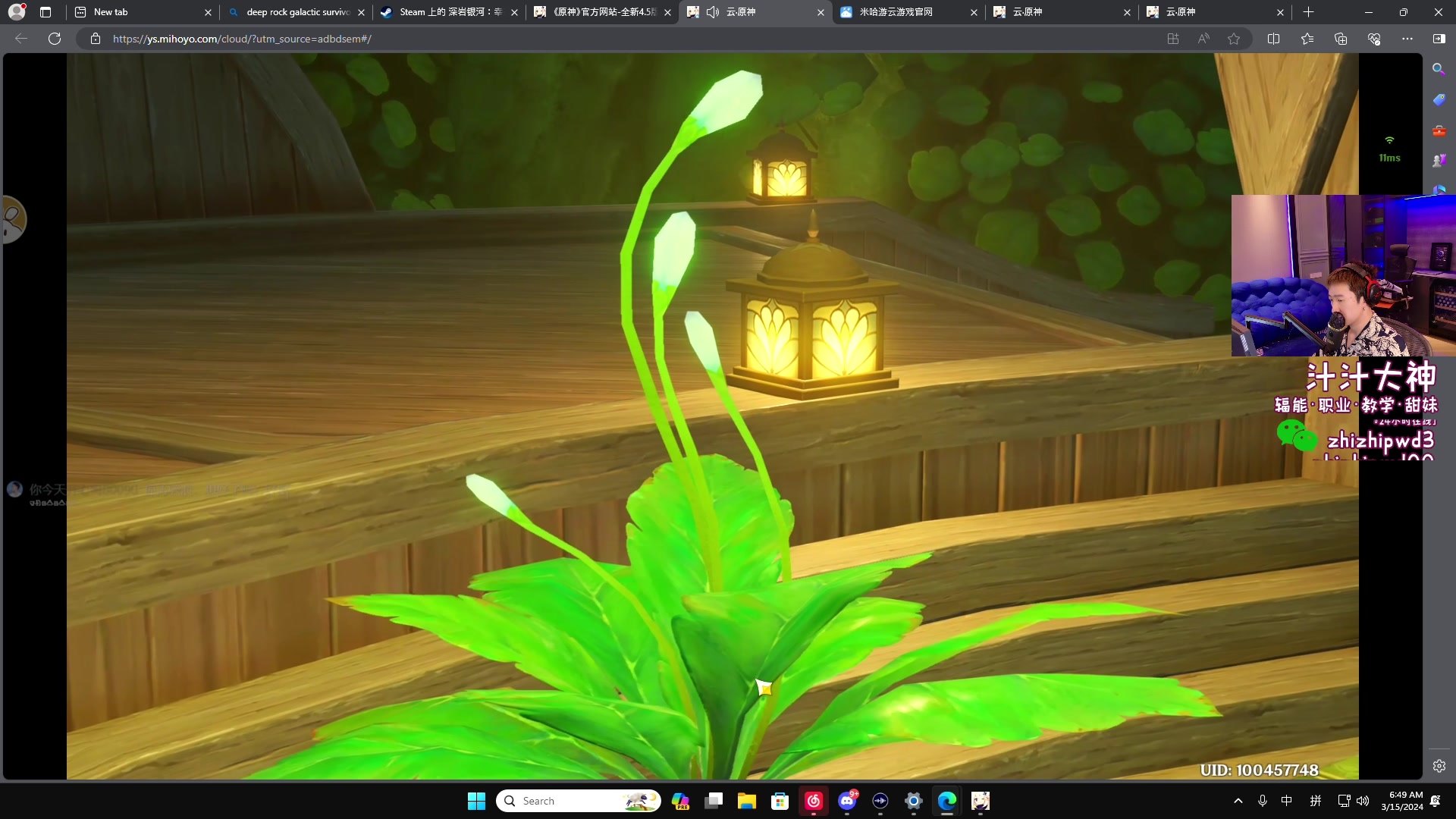Screen dimensions: 1456x819
Task: Open Microsoft Store from taskbar
Action: tap(780, 801)
